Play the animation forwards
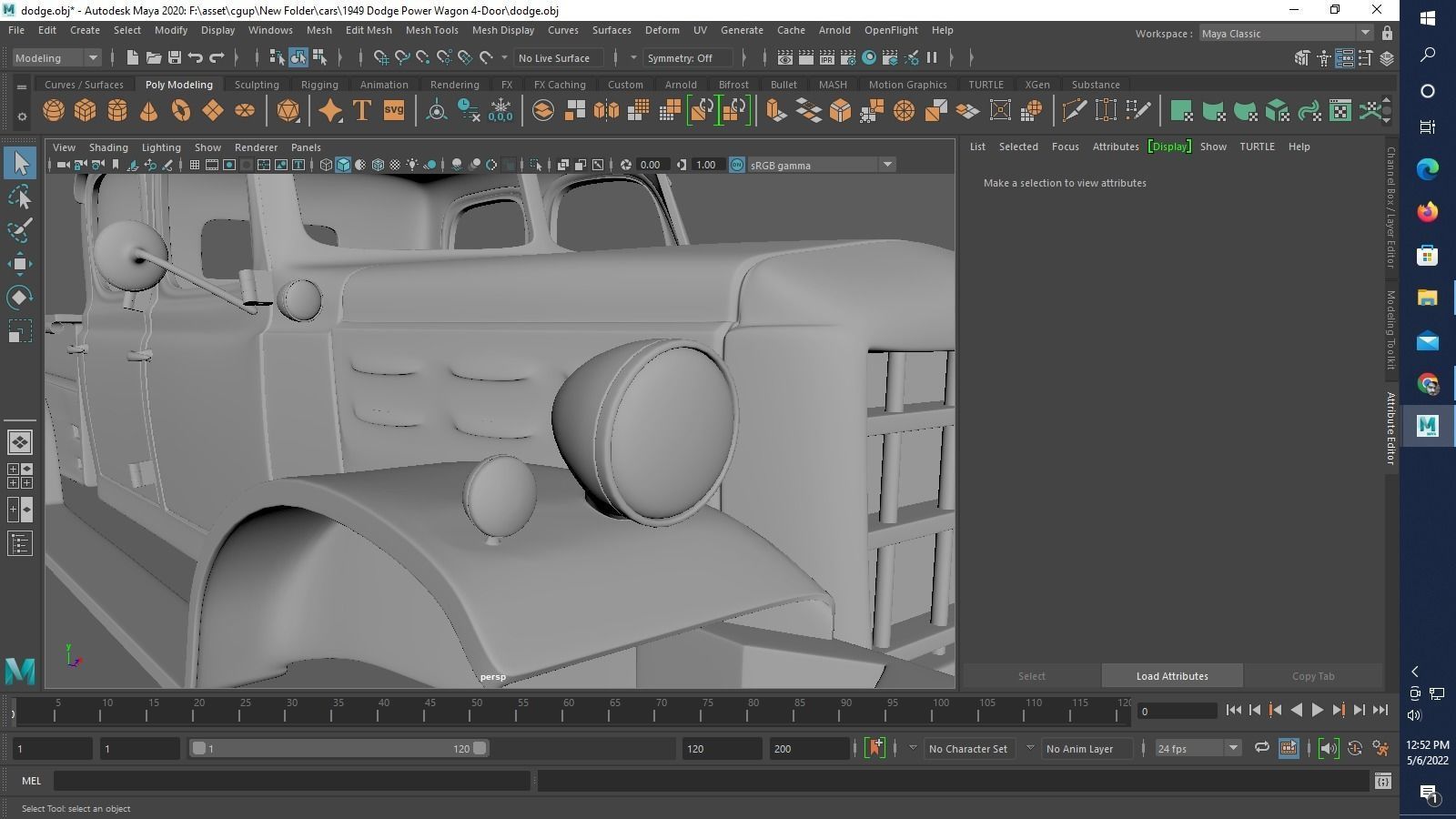1456x819 pixels. click(1317, 710)
